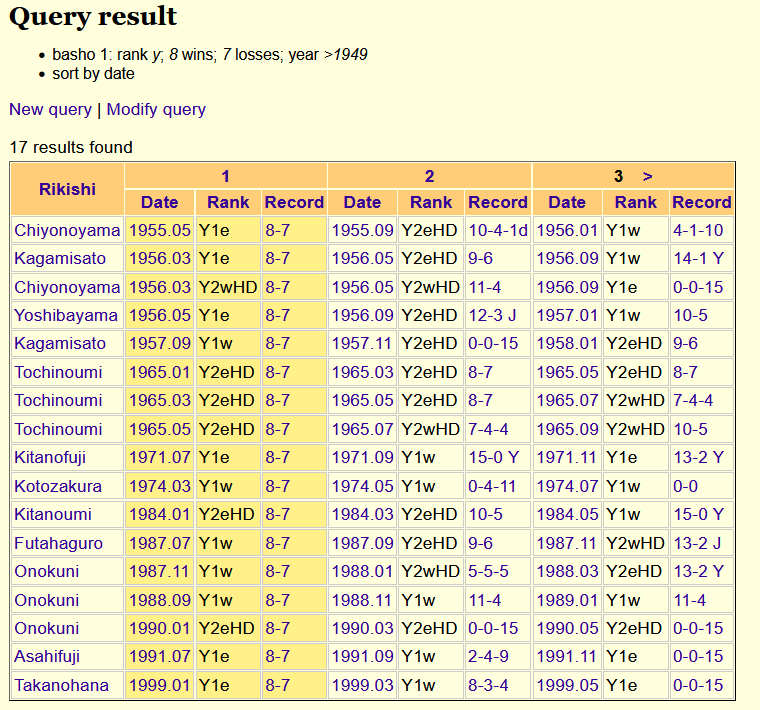
Task: Select the Y2wHD rank in Futahaguro's row
Action: coord(635,543)
